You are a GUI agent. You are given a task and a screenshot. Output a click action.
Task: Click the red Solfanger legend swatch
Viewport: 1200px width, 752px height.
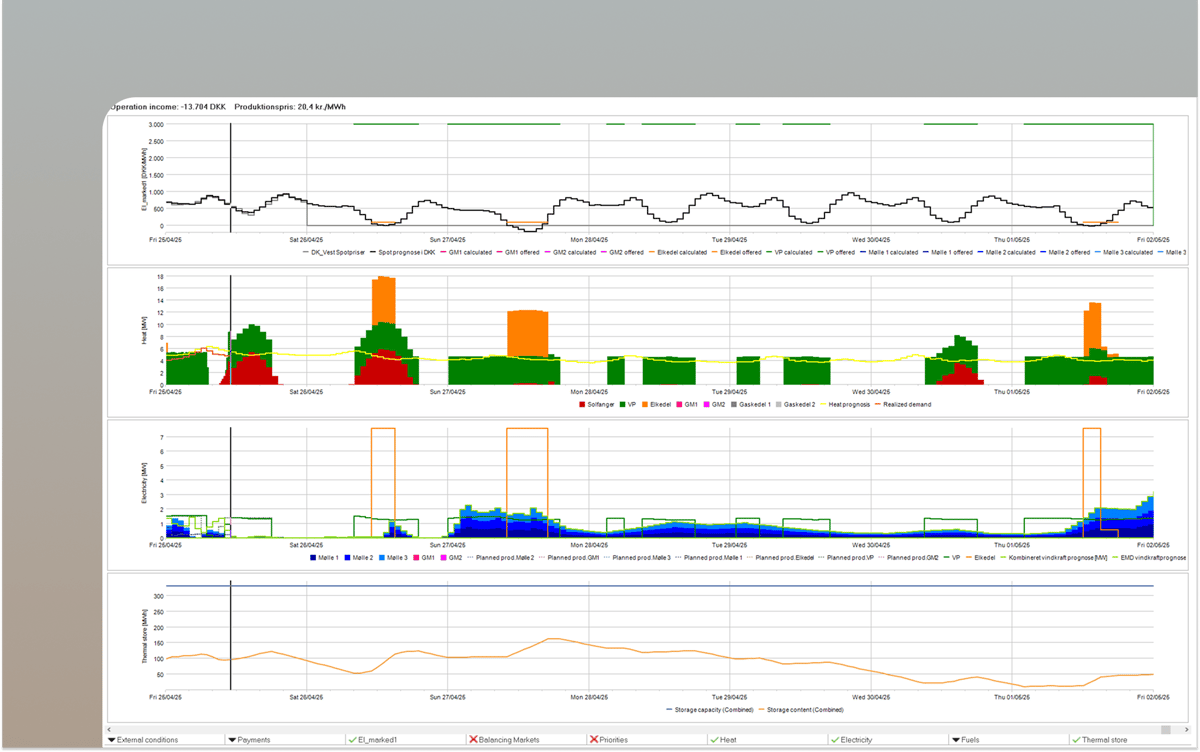pos(582,404)
